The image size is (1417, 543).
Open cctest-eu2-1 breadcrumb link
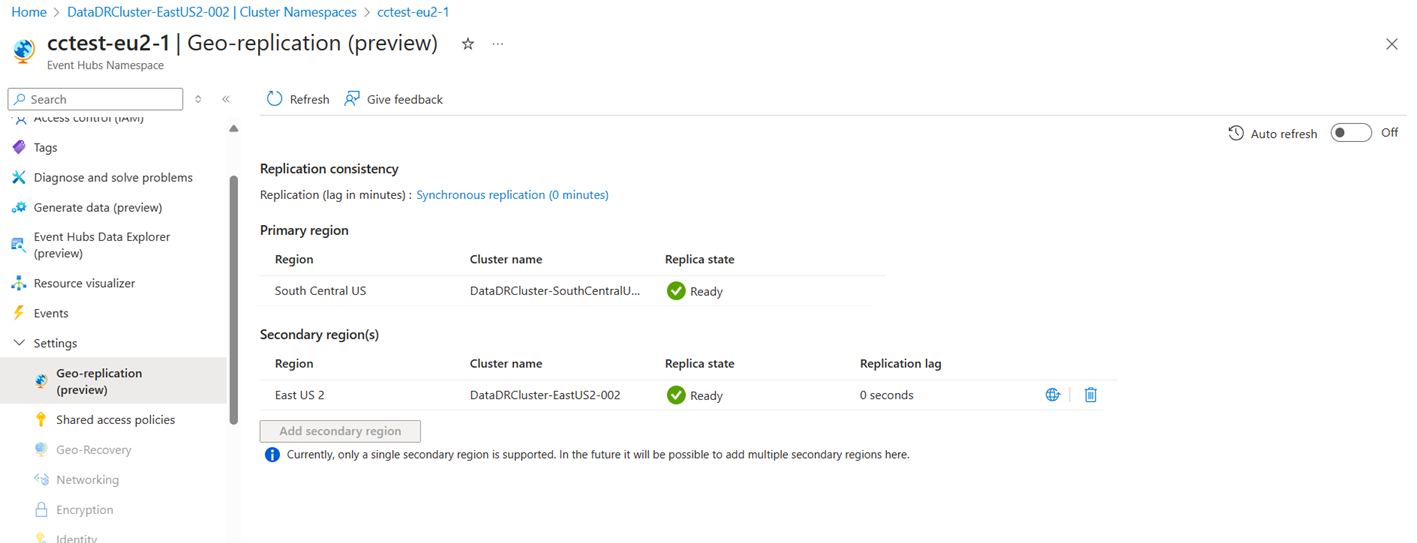pos(413,12)
